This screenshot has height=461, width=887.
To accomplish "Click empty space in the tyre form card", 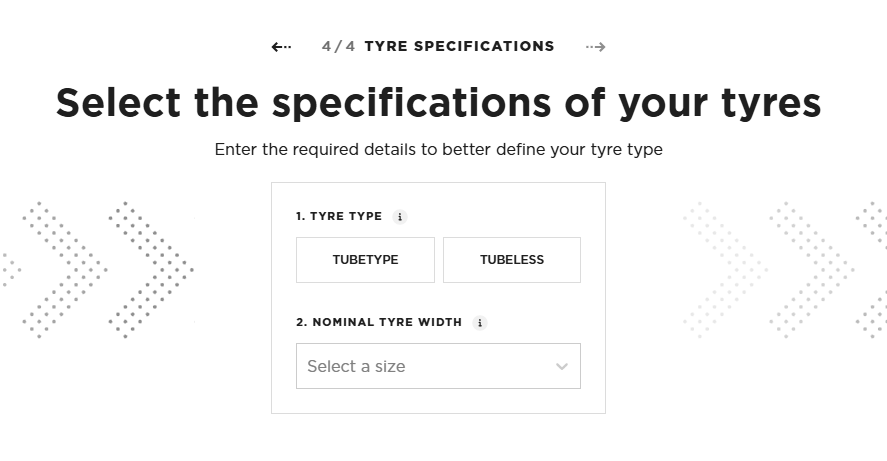I will pos(438,300).
